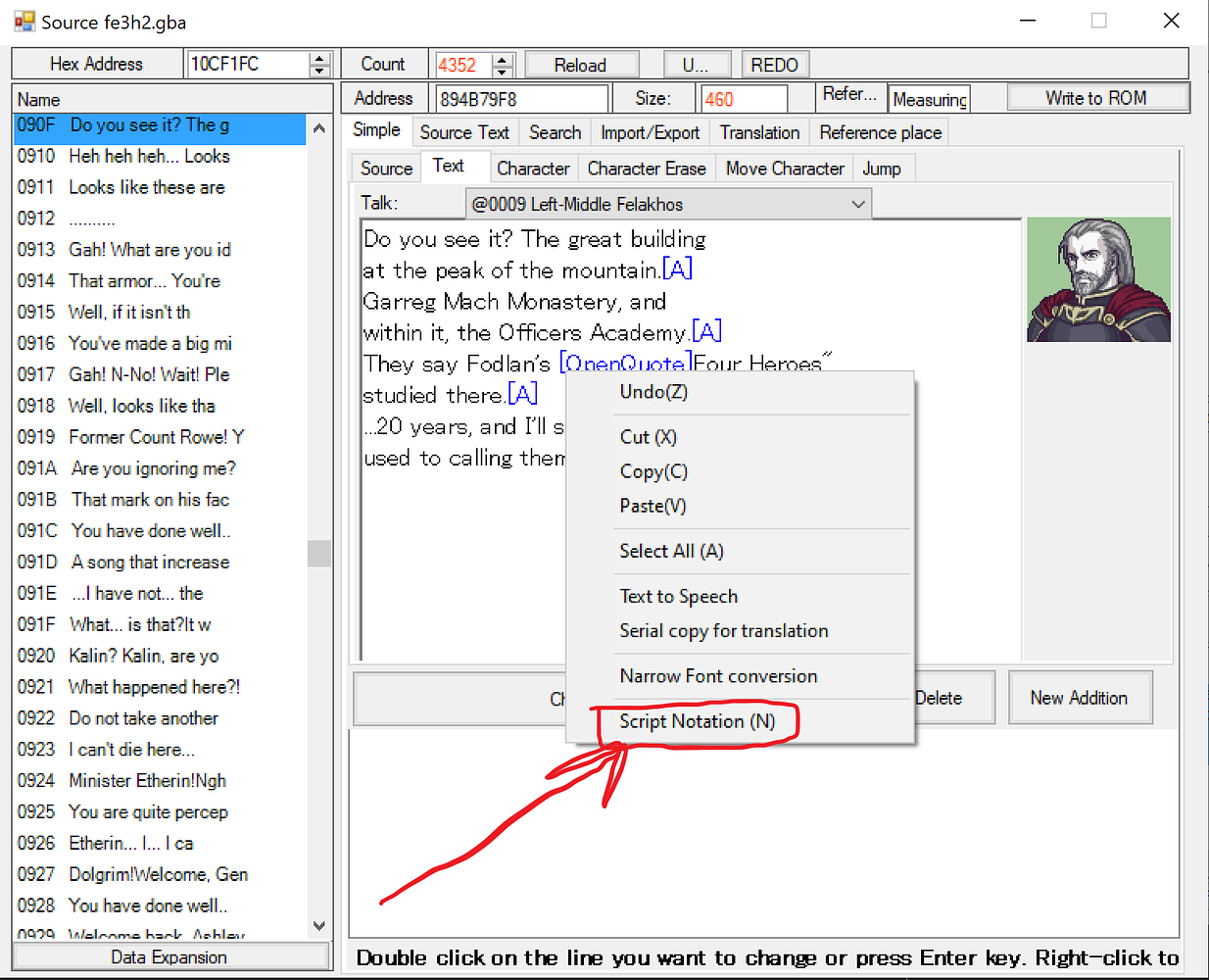
Task: Open the Talk speaker dropdown
Action: [859, 204]
